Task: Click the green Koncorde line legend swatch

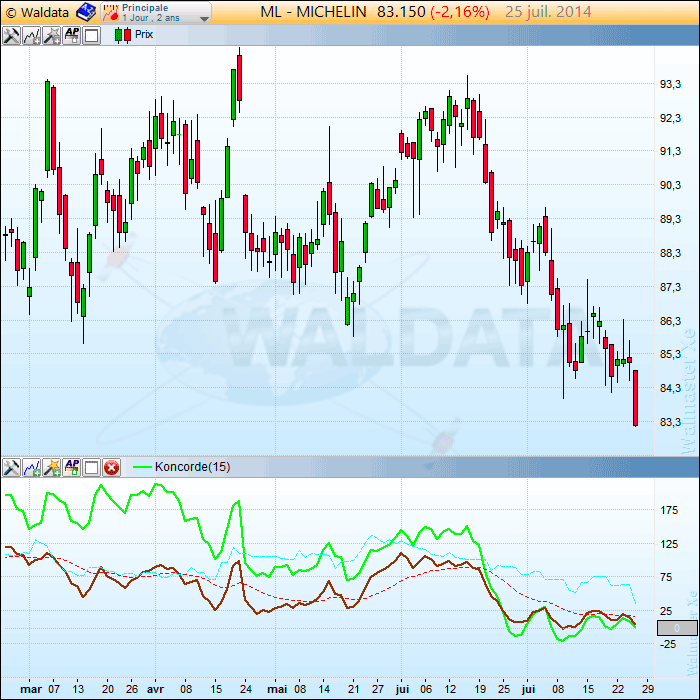Action: point(142,467)
